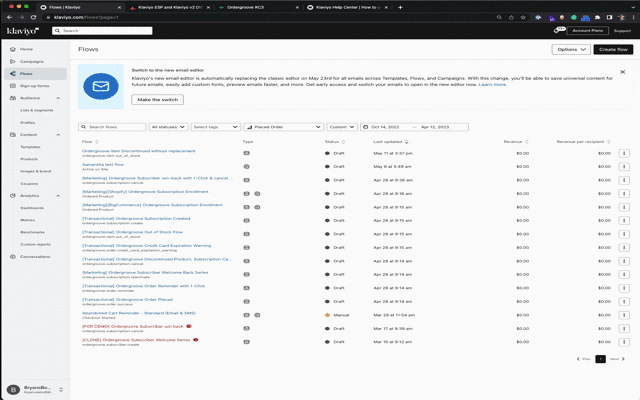Screen dimensions: 640x400
Task: Go to the Next page
Action: click(x=617, y=359)
